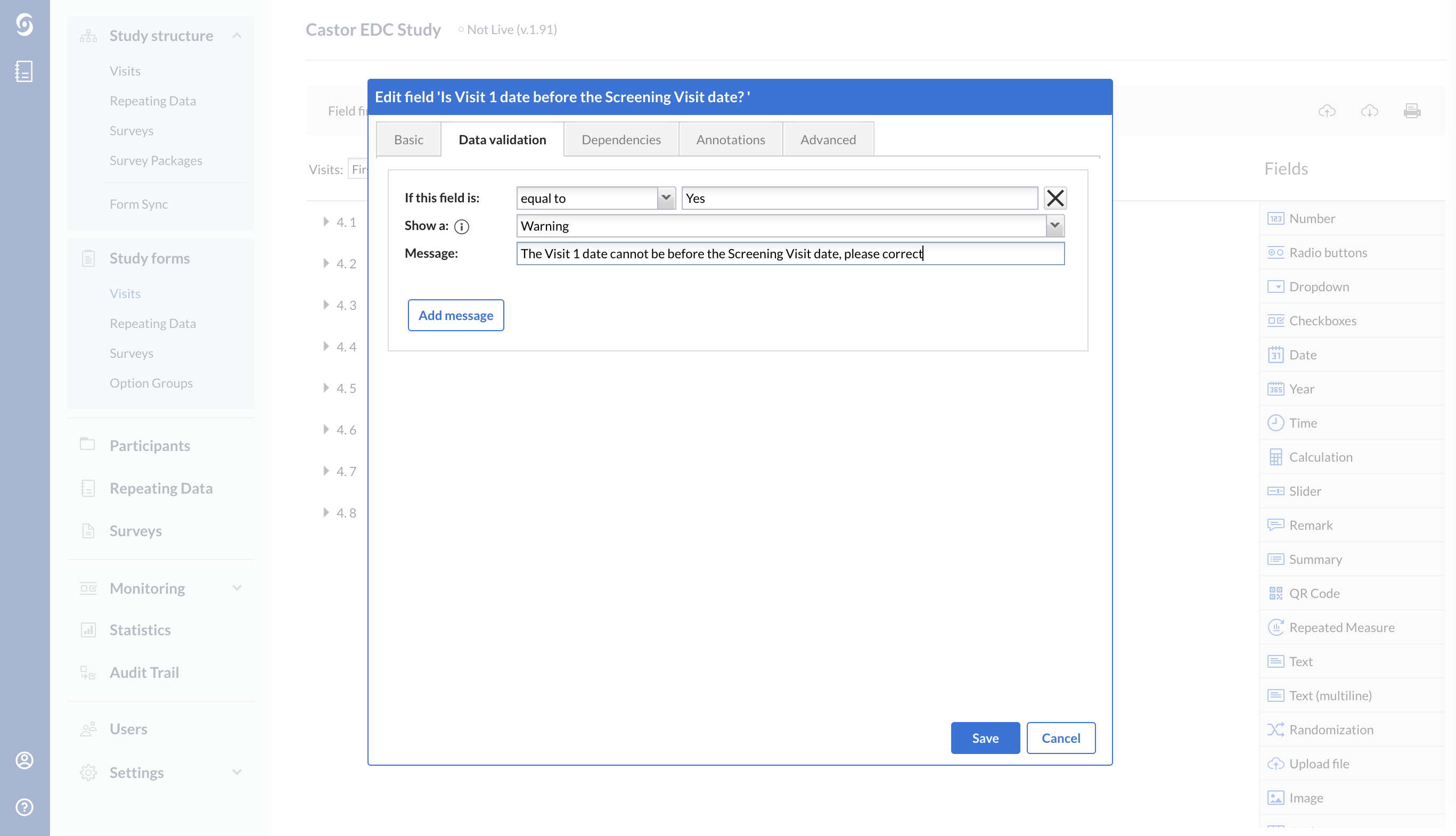Expand the Monitoring section in sidebar
Image resolution: width=1456 pixels, height=836 pixels.
237,588
